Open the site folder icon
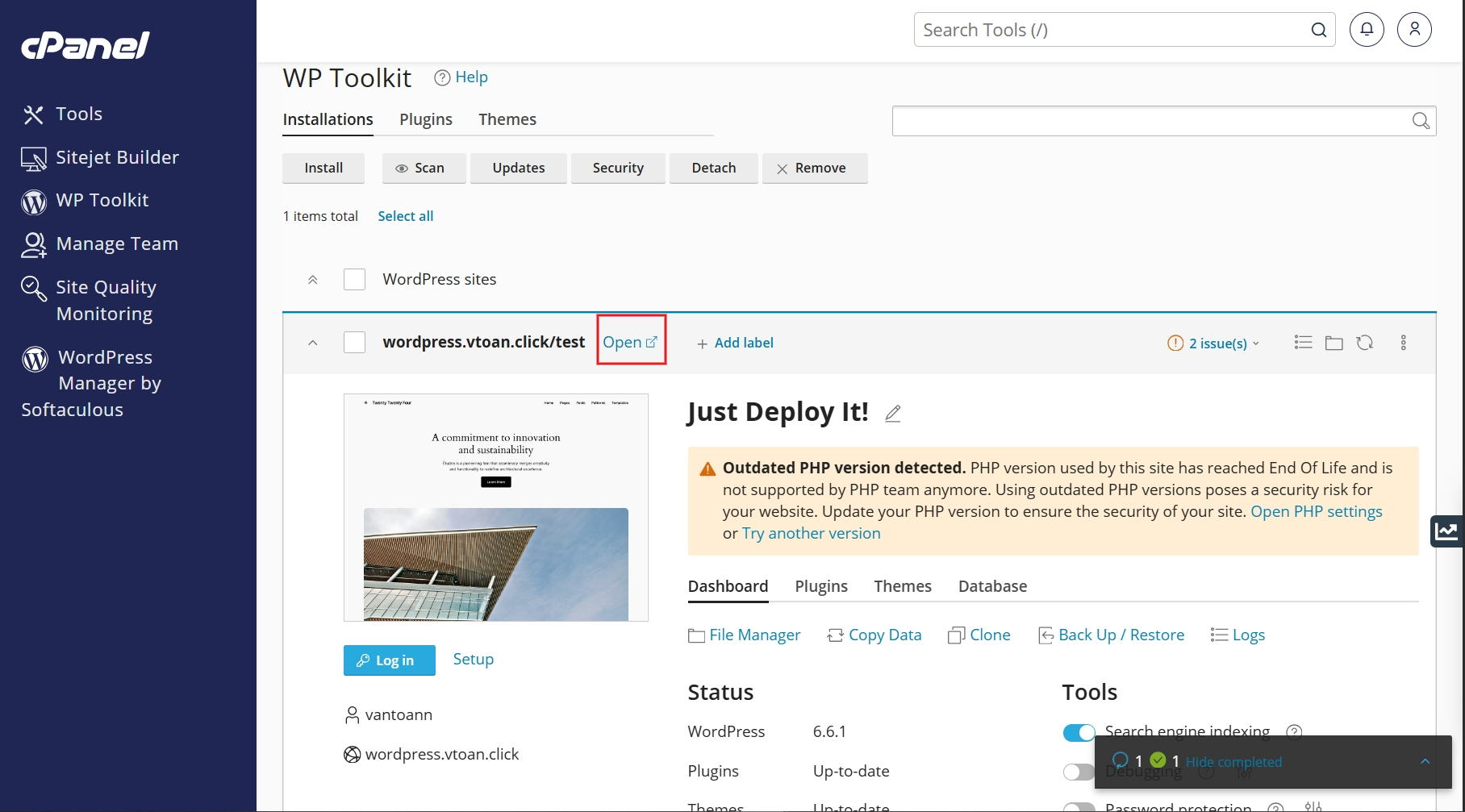This screenshot has width=1465, height=812. [1334, 343]
